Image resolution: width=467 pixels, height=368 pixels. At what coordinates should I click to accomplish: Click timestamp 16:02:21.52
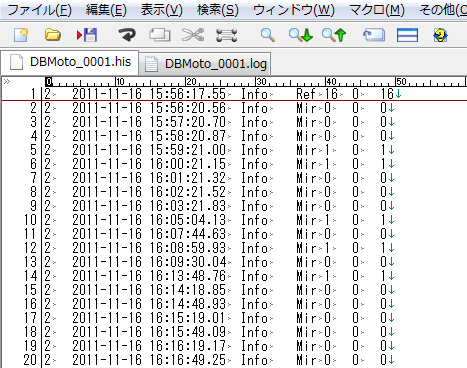coord(188,192)
